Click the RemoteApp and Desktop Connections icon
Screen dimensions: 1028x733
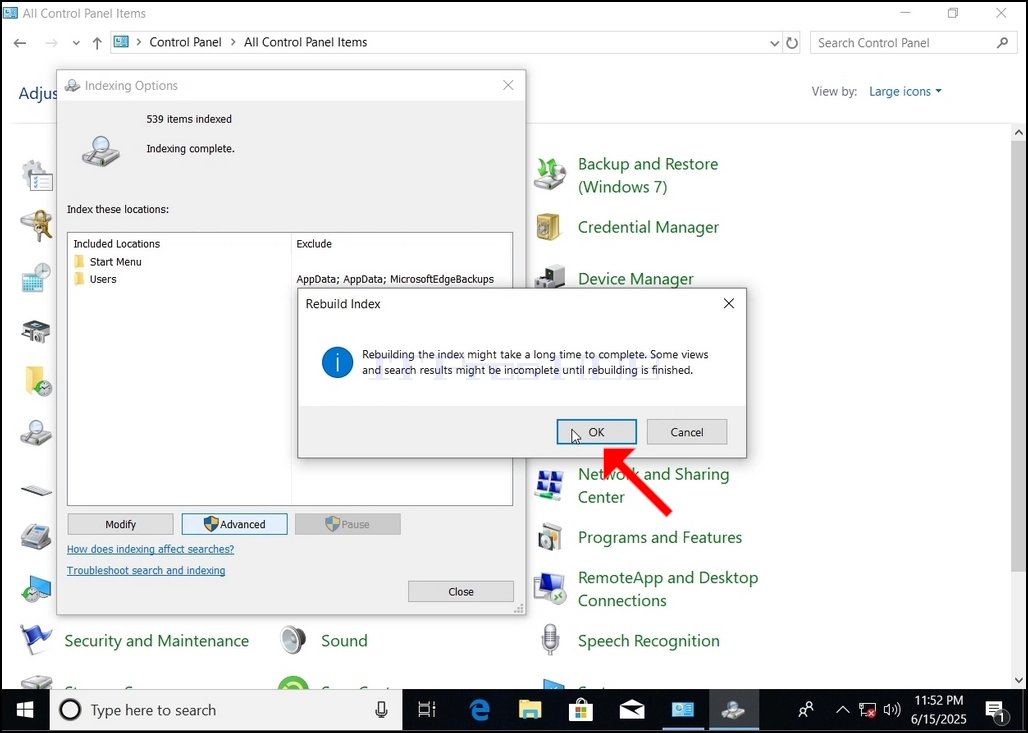coord(549,589)
